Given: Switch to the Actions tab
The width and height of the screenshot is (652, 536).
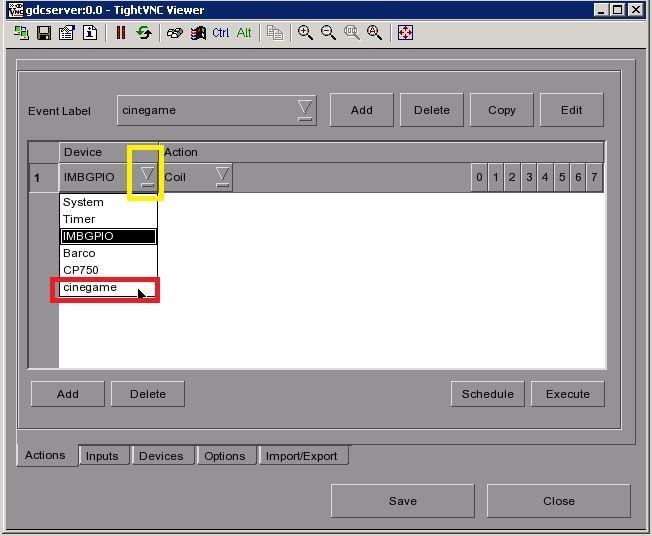Looking at the screenshot, I should [45, 455].
